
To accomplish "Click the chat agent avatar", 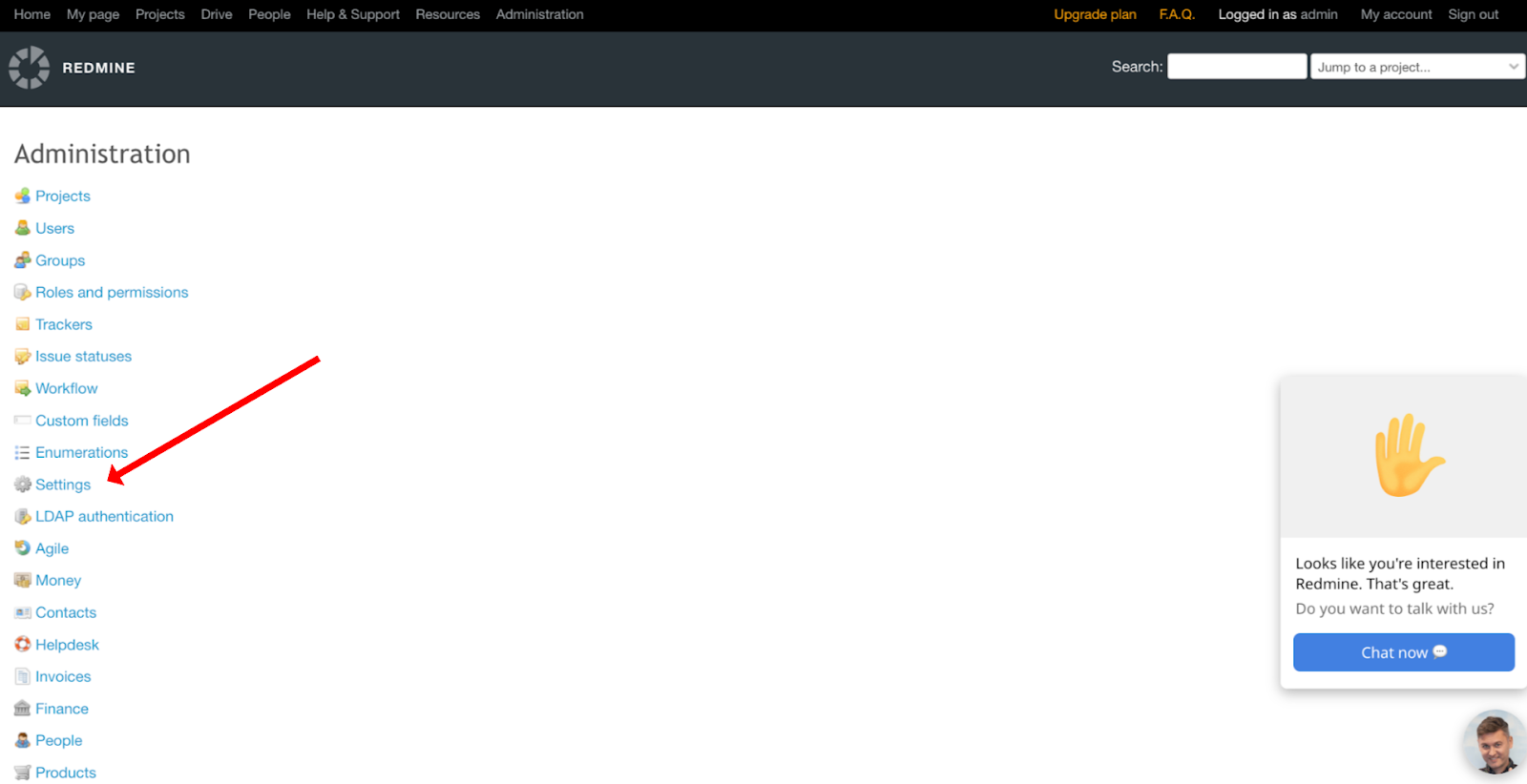I will (1495, 743).
